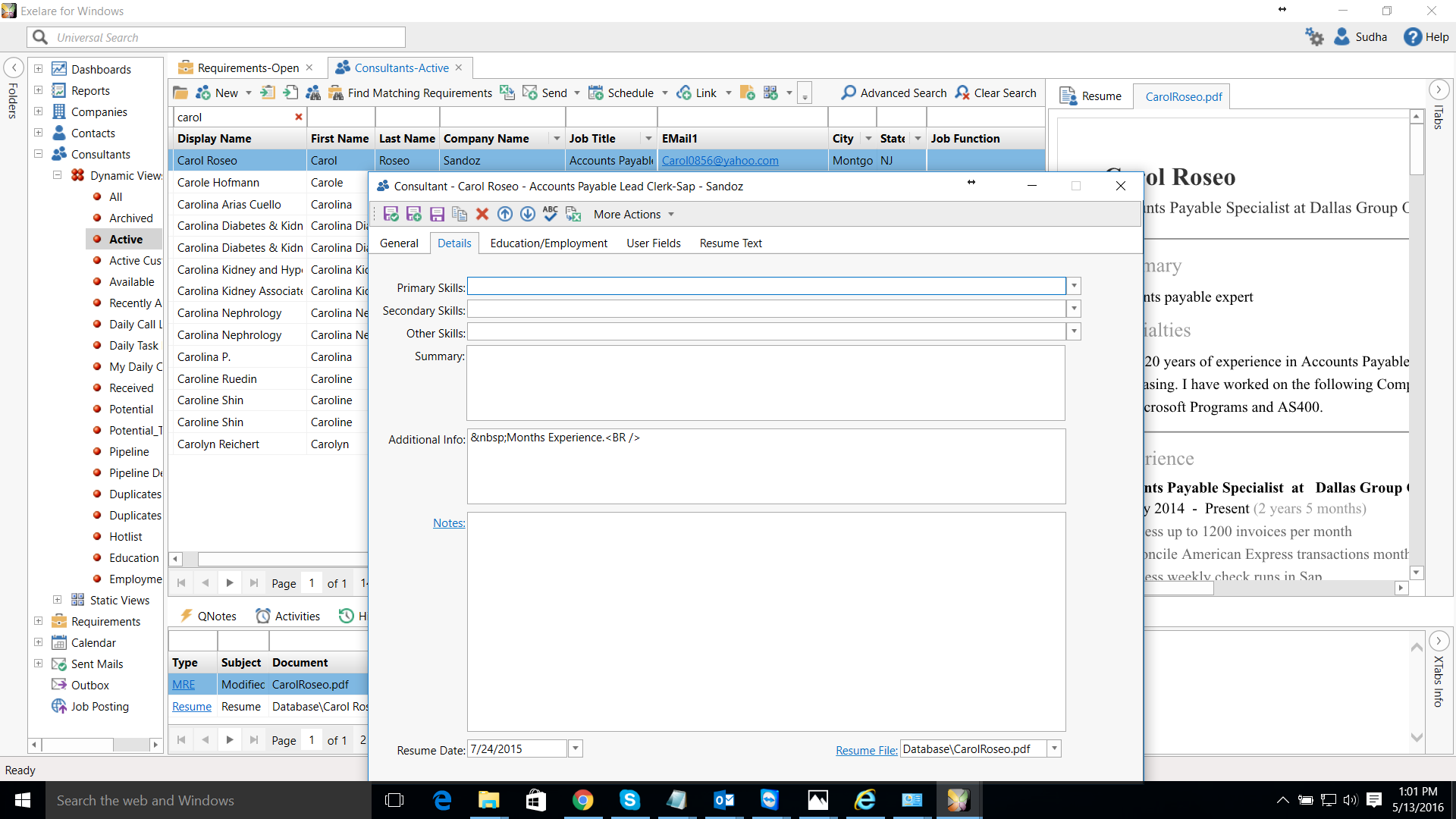Click inside the Summary text area

766,383
